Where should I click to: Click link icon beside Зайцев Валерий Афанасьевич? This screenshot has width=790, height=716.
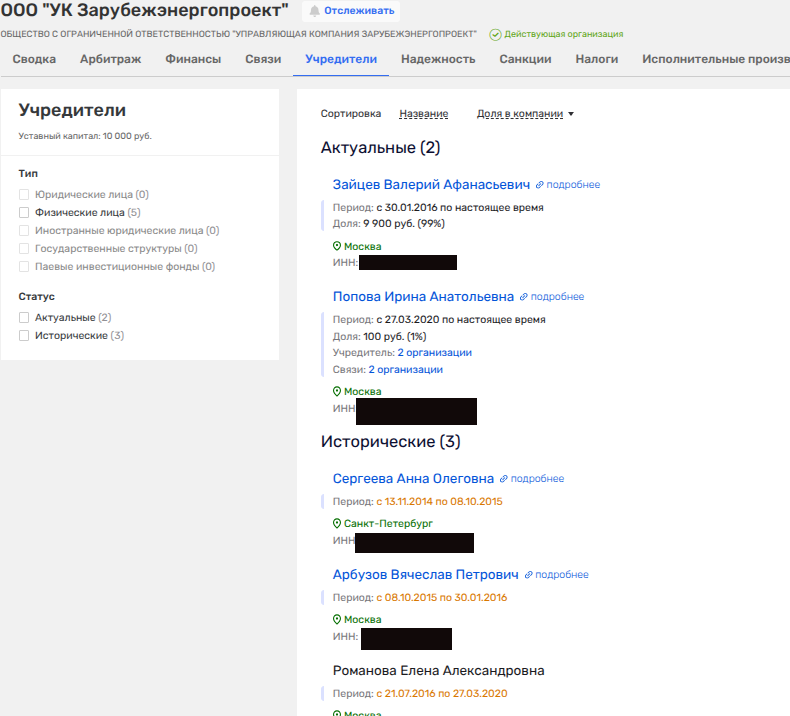pos(540,185)
